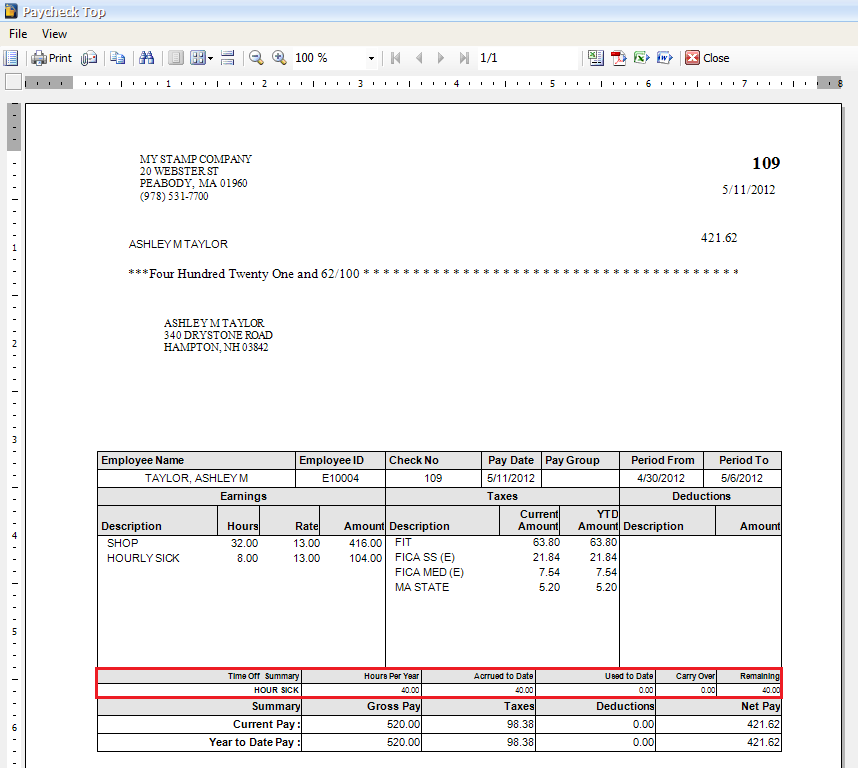The height and width of the screenshot is (768, 858).
Task: Click the HOUR SICK time off row
Action: click(x=439, y=690)
